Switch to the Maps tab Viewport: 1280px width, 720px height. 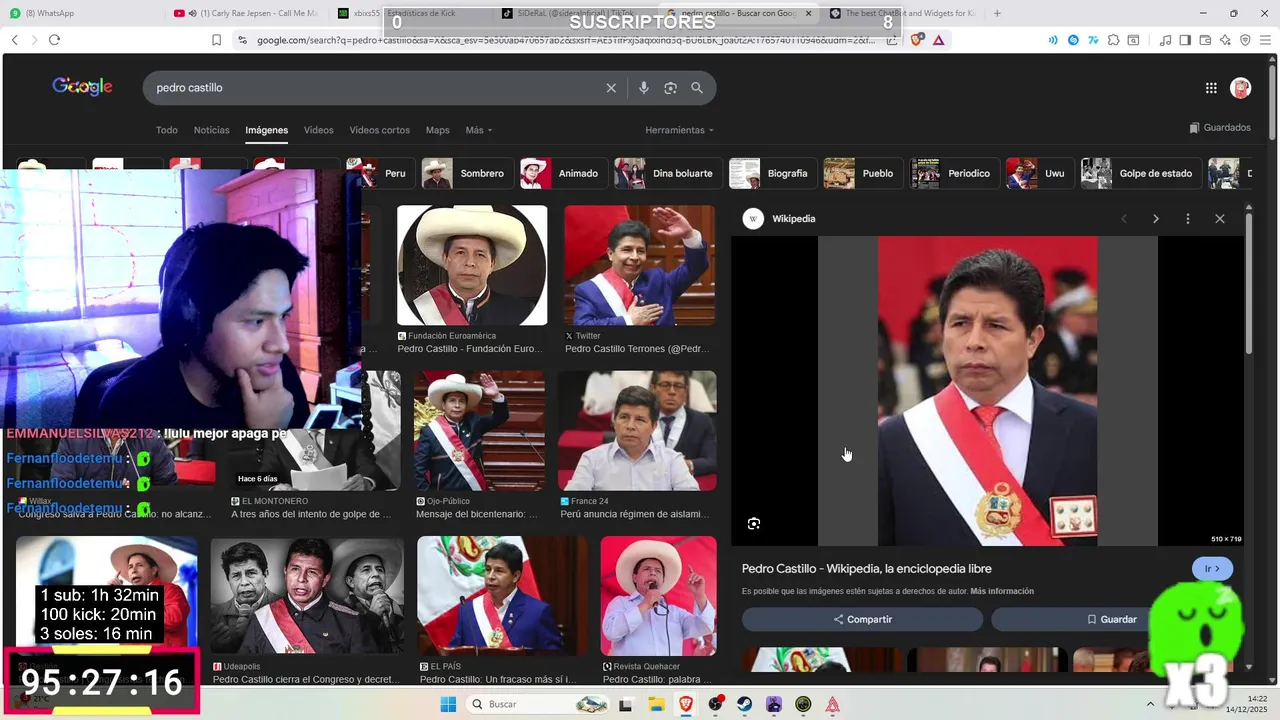(x=438, y=130)
